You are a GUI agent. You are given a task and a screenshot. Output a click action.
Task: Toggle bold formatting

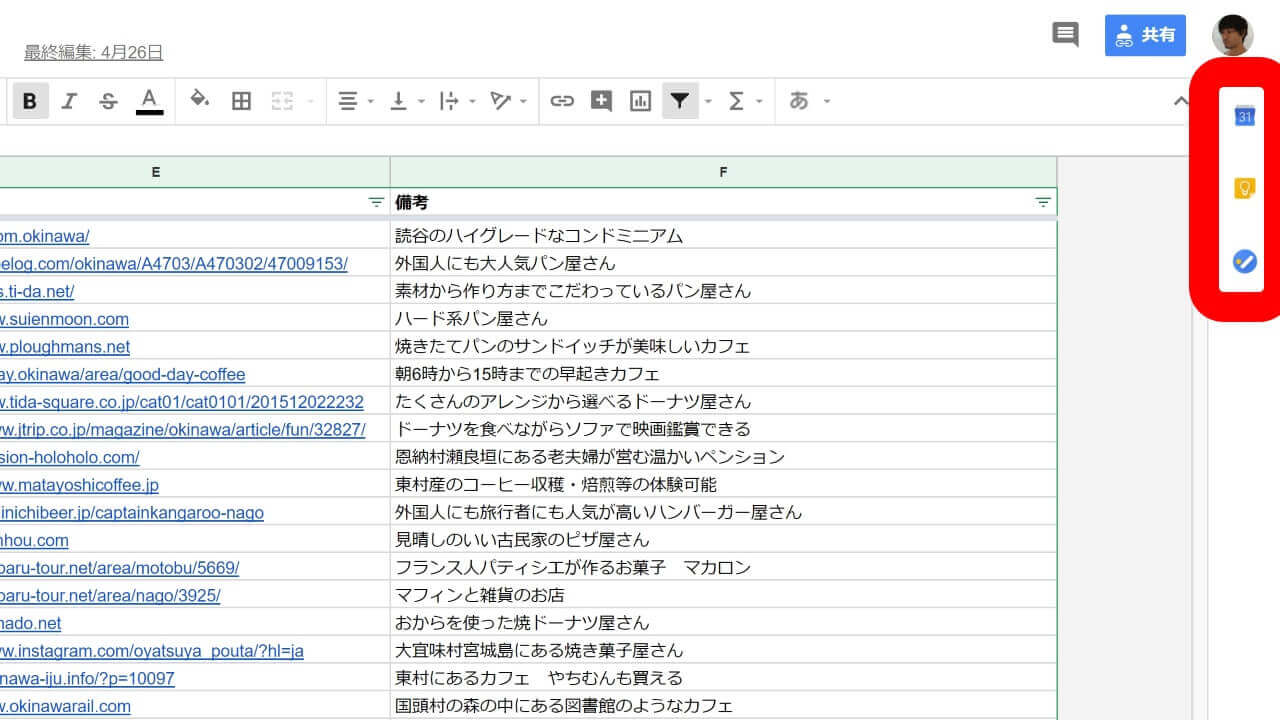tap(30, 101)
